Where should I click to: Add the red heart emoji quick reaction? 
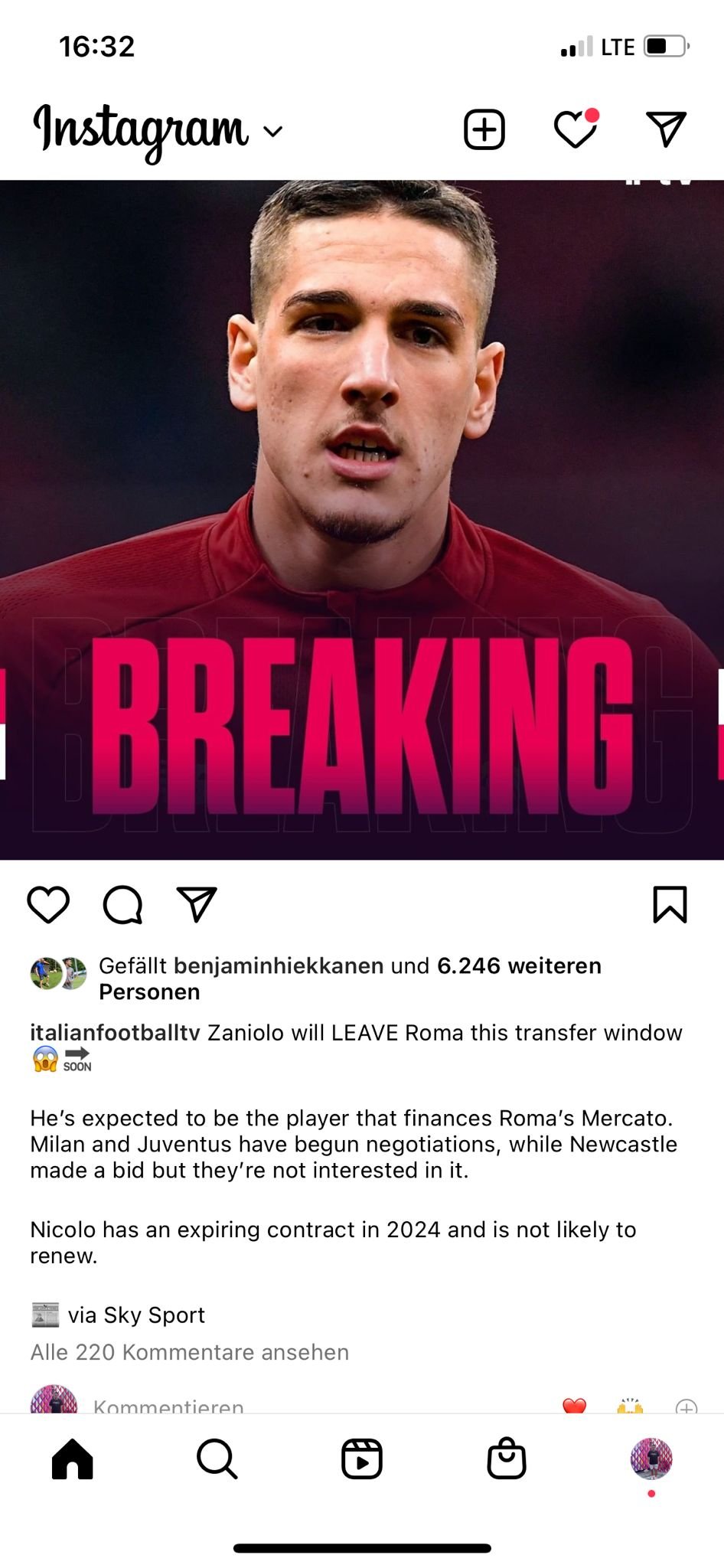(x=574, y=1406)
